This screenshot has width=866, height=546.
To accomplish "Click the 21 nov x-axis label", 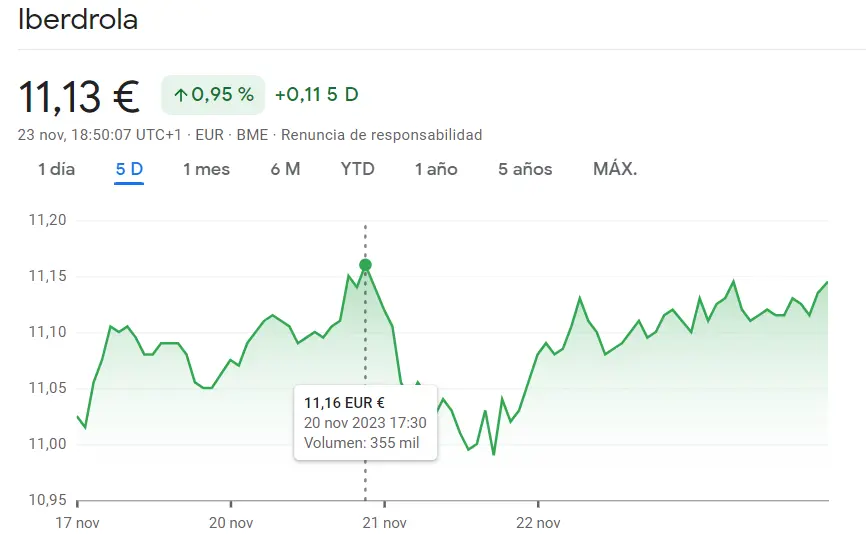I will (x=384, y=523).
